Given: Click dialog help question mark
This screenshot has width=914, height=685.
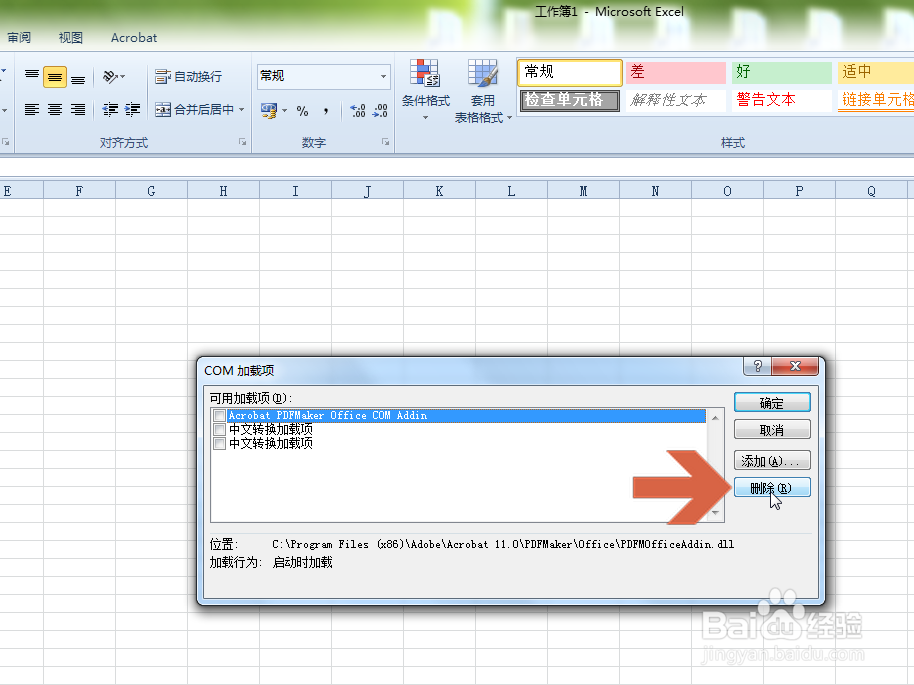Looking at the screenshot, I should coord(757,366).
